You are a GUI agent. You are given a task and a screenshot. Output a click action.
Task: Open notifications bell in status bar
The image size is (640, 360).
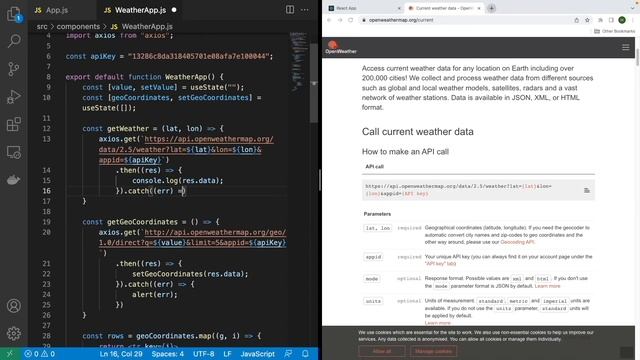click(305, 354)
